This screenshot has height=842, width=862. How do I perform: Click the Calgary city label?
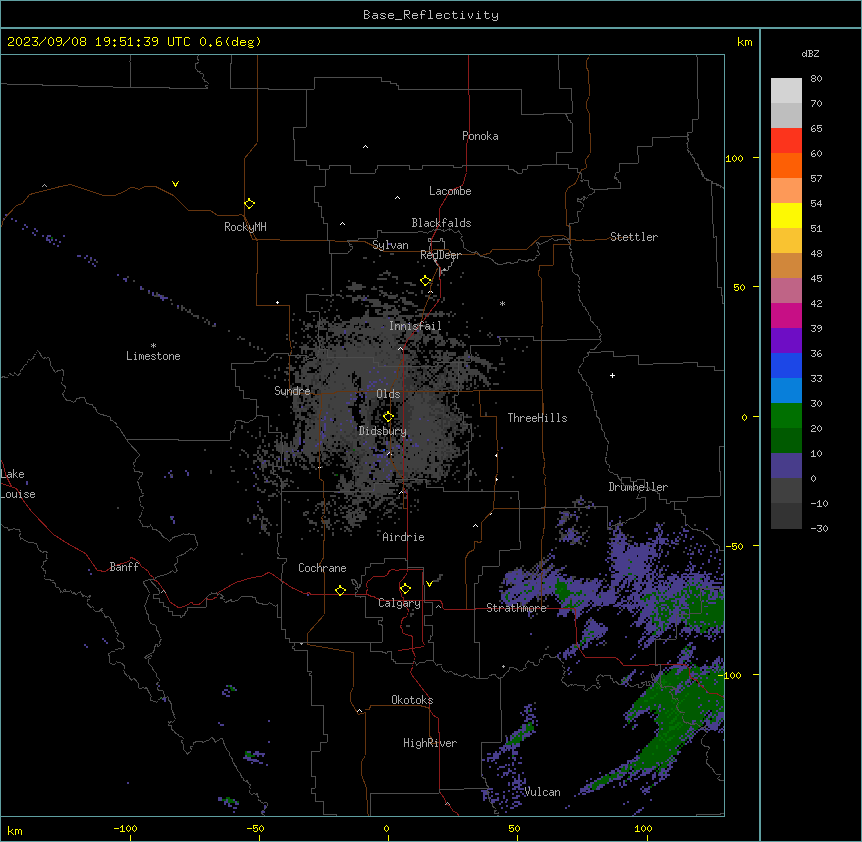pos(400,603)
